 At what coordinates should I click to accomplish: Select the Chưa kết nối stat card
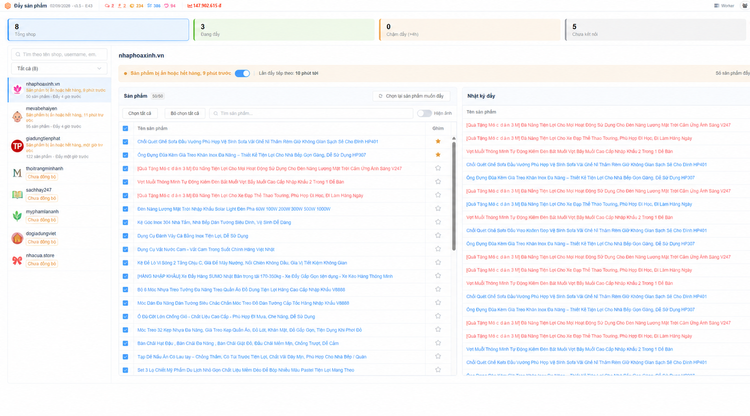coord(656,30)
